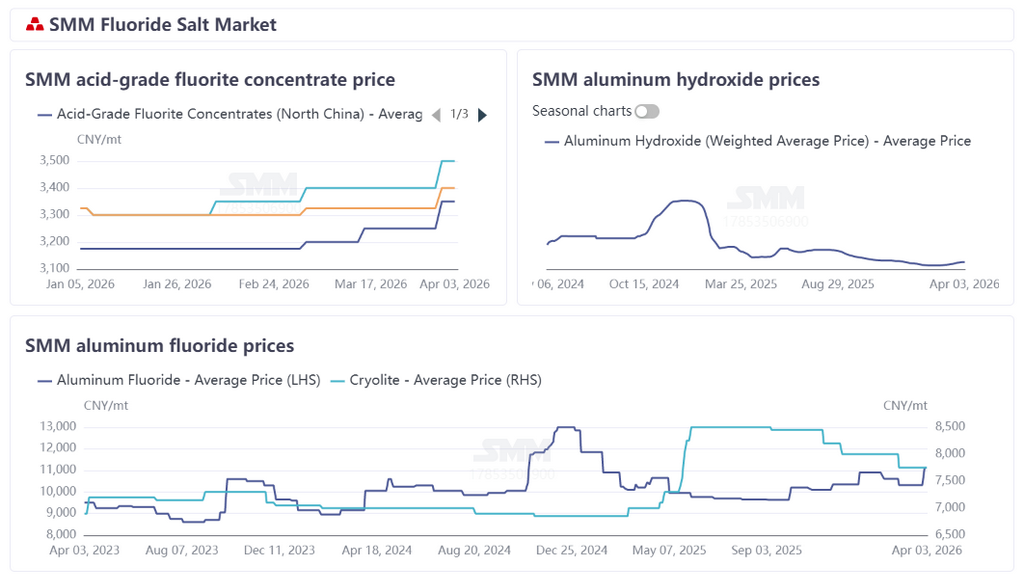Click Mar 17, 2026 on fluorite chart axis
This screenshot has width=1024, height=582.
point(371,284)
